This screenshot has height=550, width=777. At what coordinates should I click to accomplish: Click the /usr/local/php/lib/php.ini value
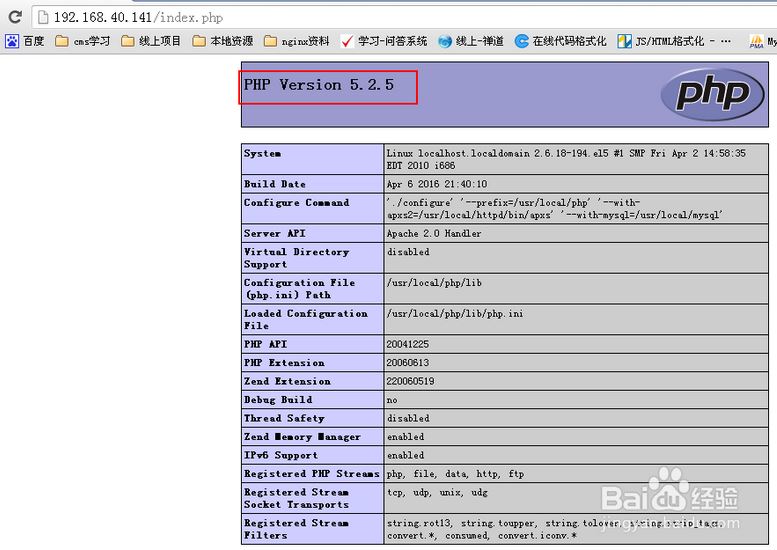454,314
